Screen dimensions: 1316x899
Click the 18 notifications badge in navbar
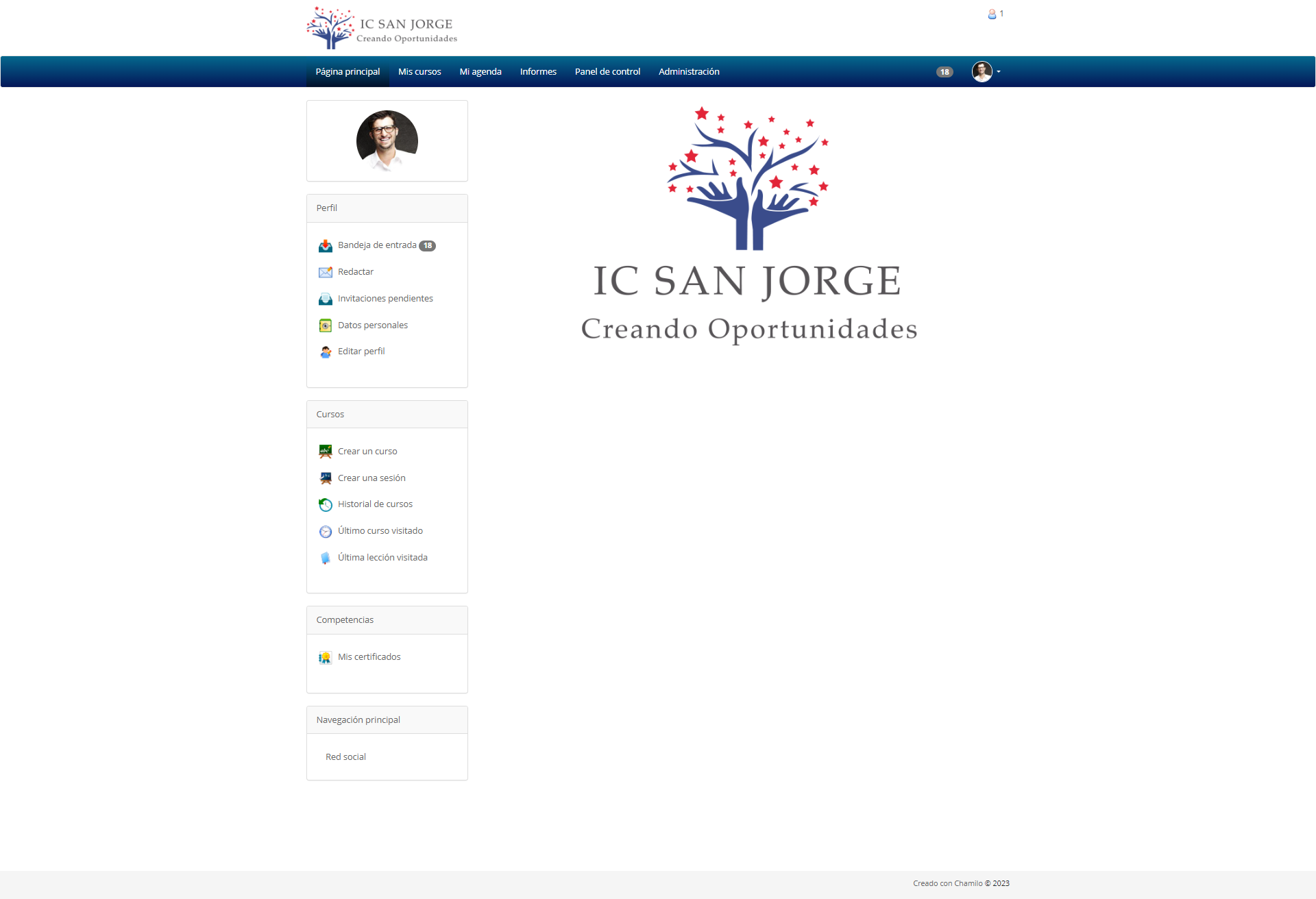coord(945,72)
